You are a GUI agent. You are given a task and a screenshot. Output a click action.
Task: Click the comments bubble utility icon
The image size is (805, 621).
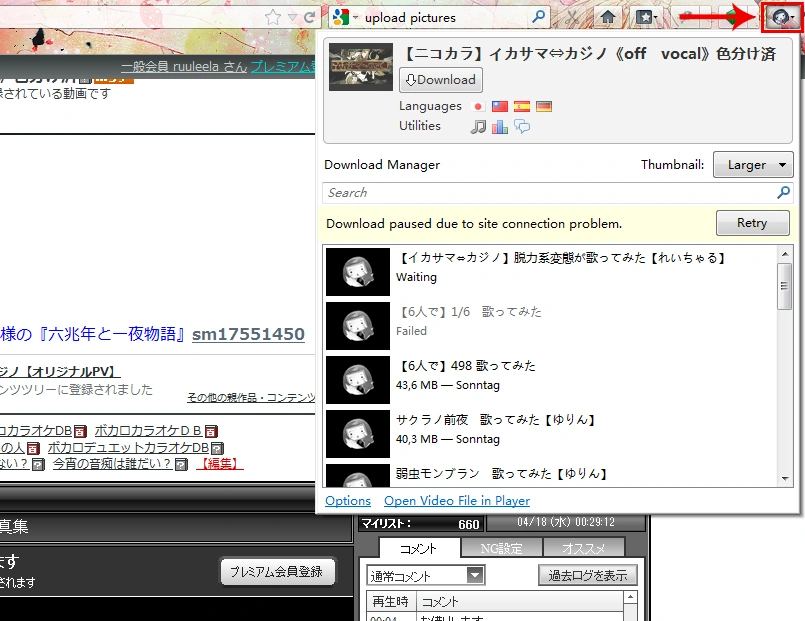522,126
